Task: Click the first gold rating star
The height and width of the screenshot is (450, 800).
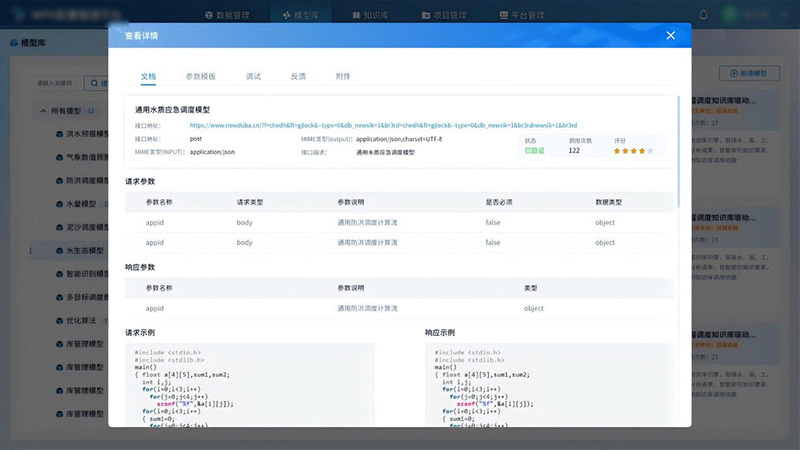Action: tap(617, 151)
